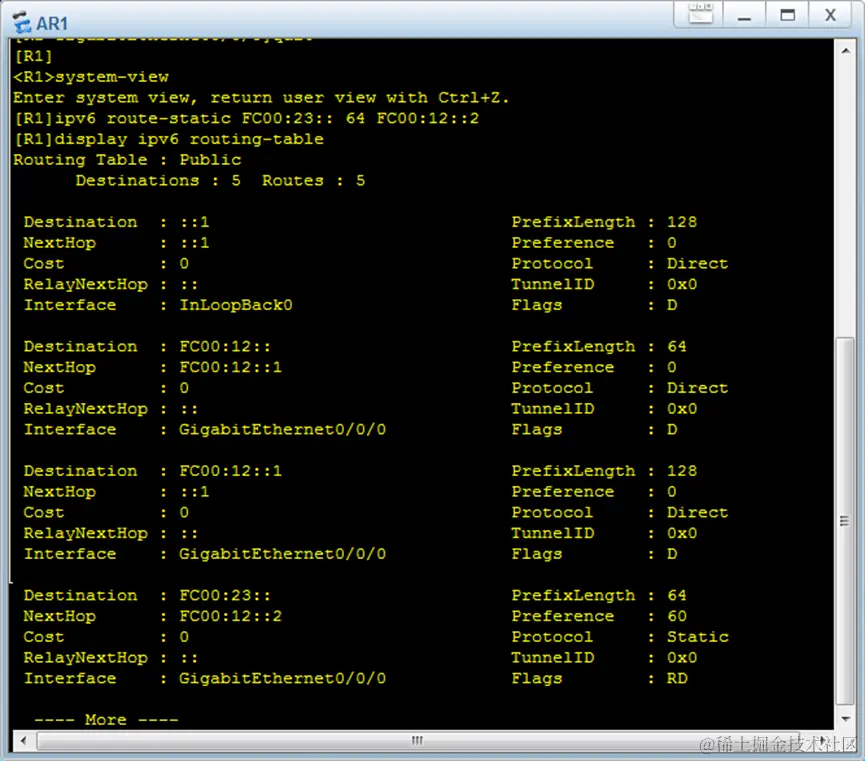Click the horizontal scrollbar left arrow
This screenshot has height=761, width=865.
tap(23, 741)
